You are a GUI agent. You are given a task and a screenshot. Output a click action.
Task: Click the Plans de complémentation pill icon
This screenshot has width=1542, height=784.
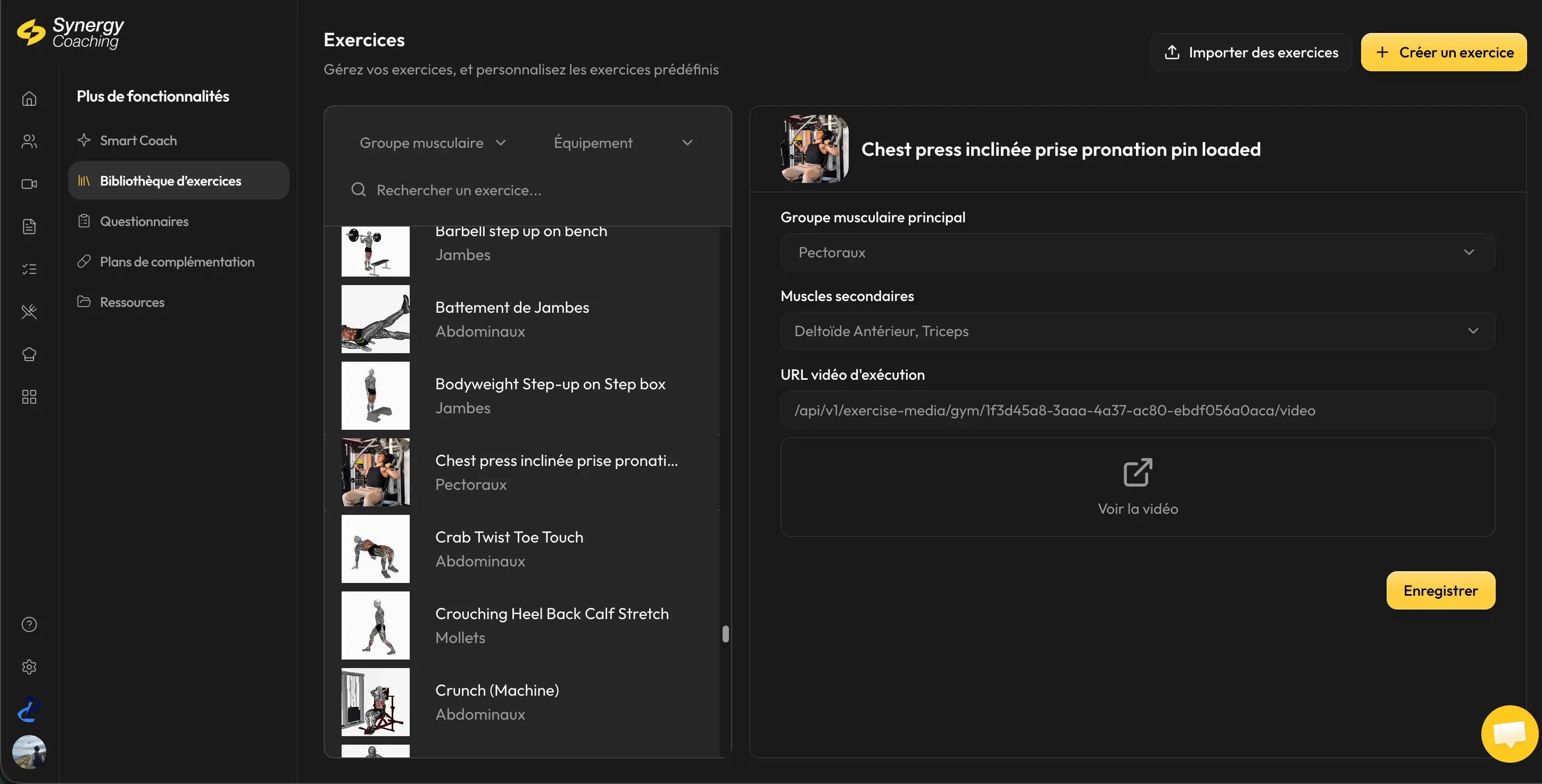pyautogui.click(x=84, y=262)
